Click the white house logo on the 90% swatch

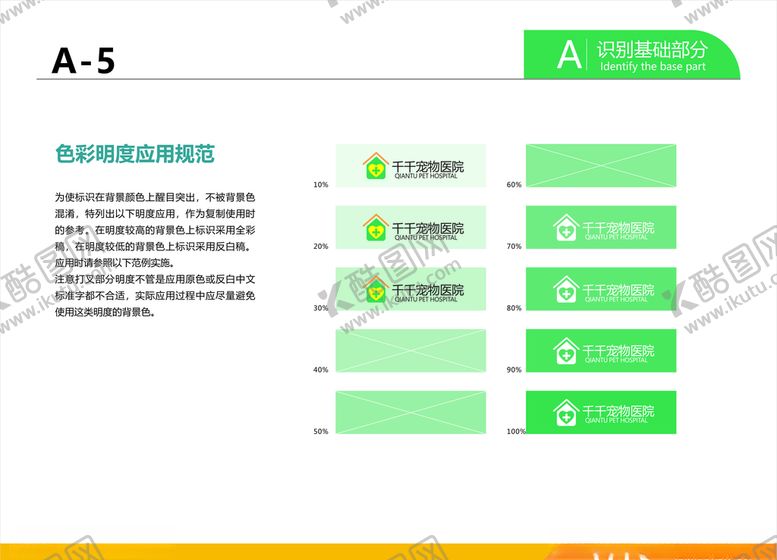click(566, 351)
